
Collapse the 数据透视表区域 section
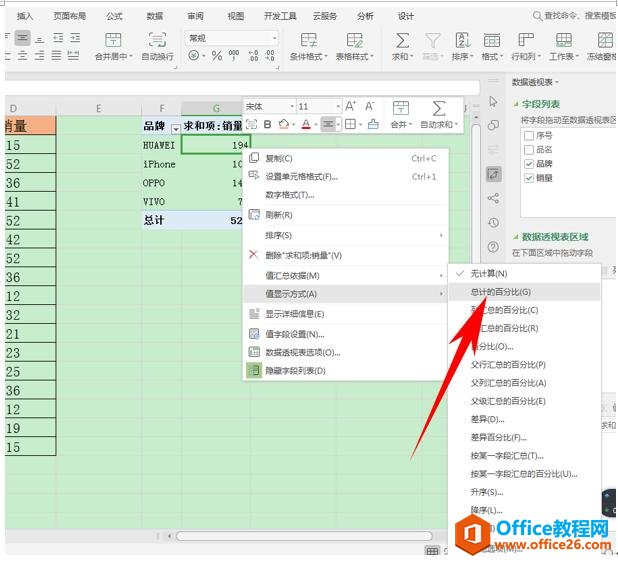pyautogui.click(x=516, y=237)
